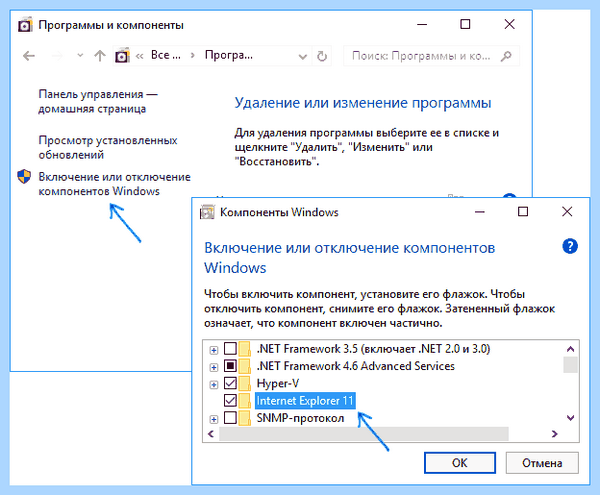The image size is (600, 495).
Task: Close the Компоненты Windows dialog
Action: point(567,212)
